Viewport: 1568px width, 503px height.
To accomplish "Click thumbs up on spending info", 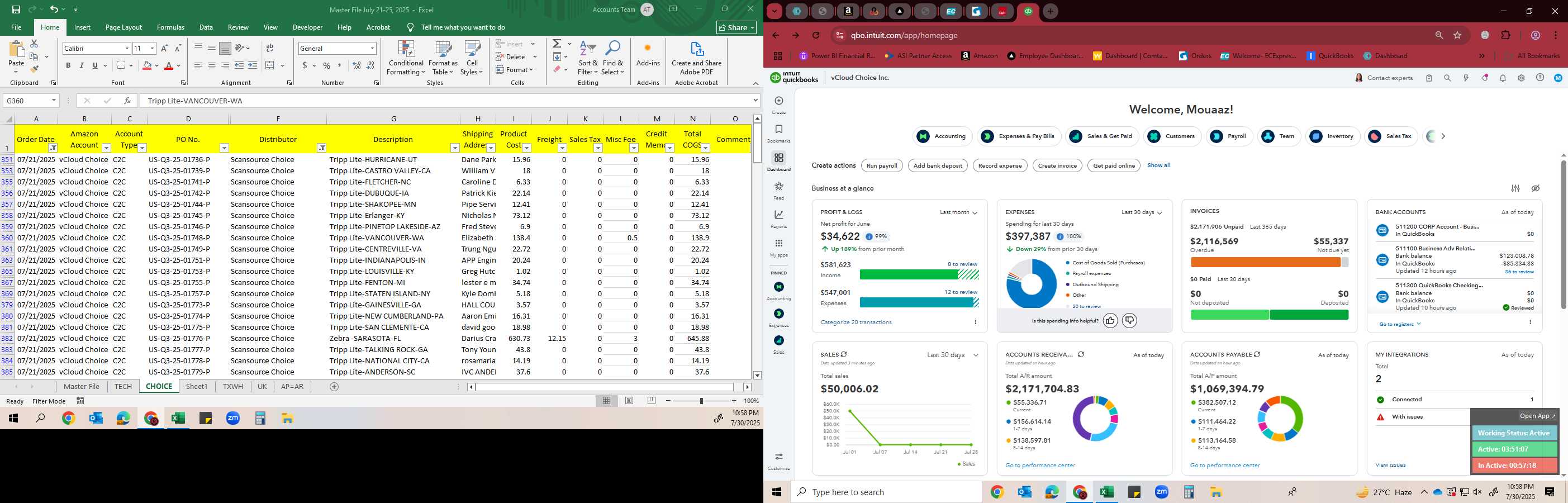I will [x=1110, y=320].
